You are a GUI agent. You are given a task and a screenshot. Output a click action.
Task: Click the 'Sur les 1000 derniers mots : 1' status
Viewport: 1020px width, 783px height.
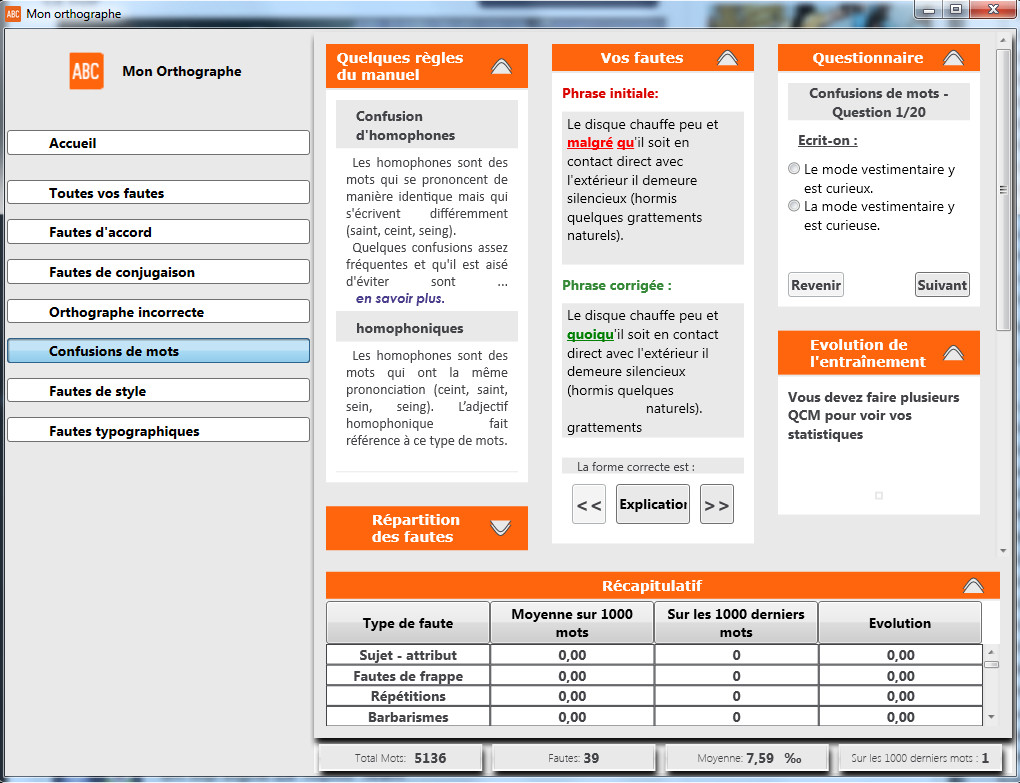(x=919, y=758)
